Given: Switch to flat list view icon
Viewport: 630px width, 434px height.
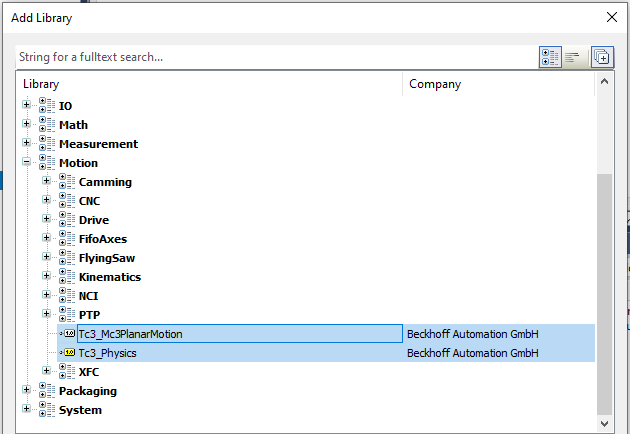Looking at the screenshot, I should (x=572, y=57).
